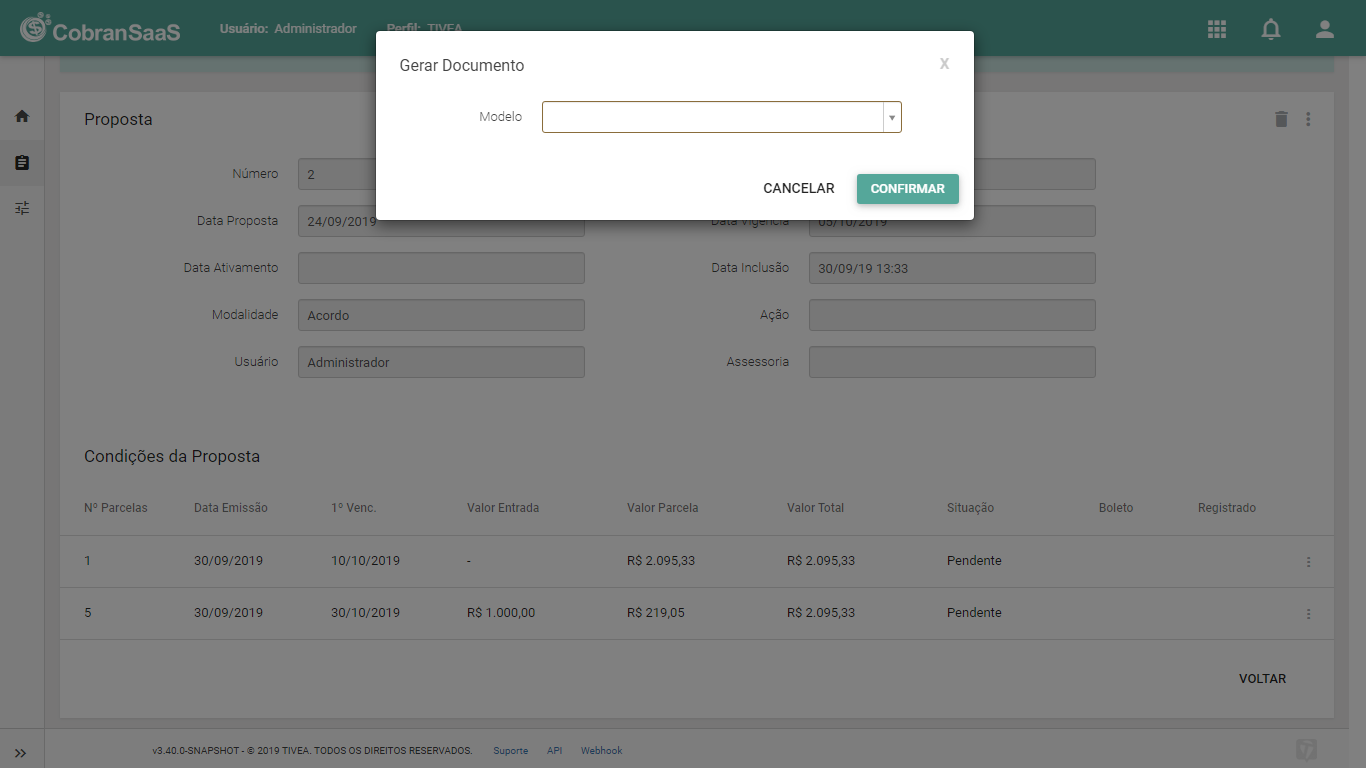Viewport: 1366px width, 768px height.
Task: Open the Webhook footer link
Action: [601, 751]
